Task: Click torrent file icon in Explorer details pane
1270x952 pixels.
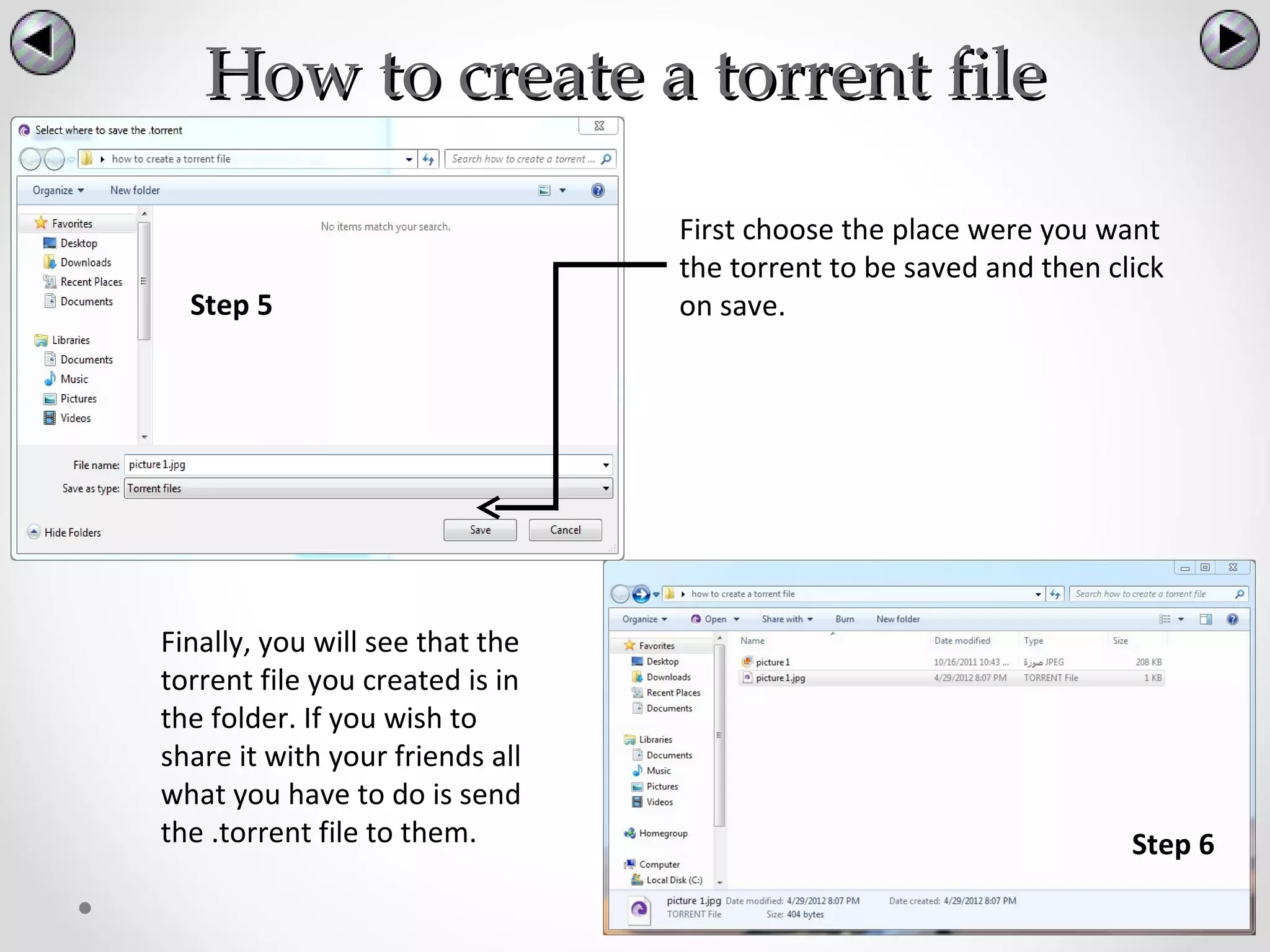Action: [x=639, y=909]
